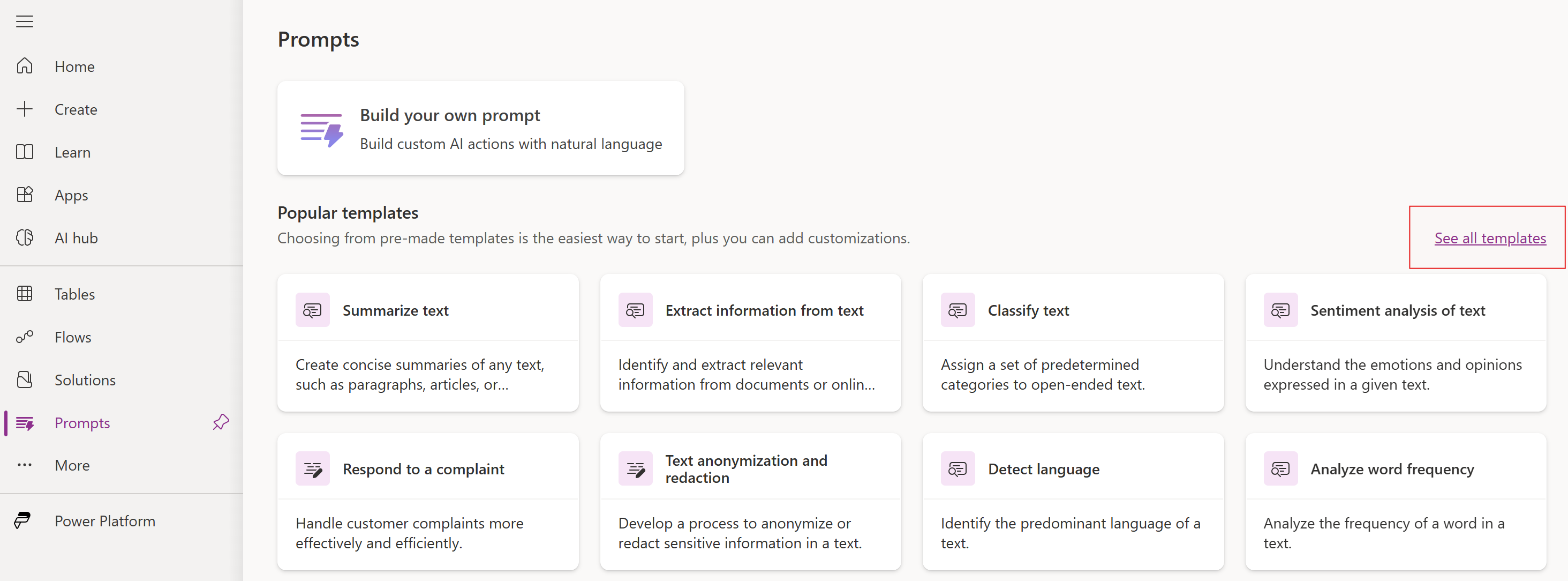Open Text anonymization and redaction title

[x=745, y=468]
